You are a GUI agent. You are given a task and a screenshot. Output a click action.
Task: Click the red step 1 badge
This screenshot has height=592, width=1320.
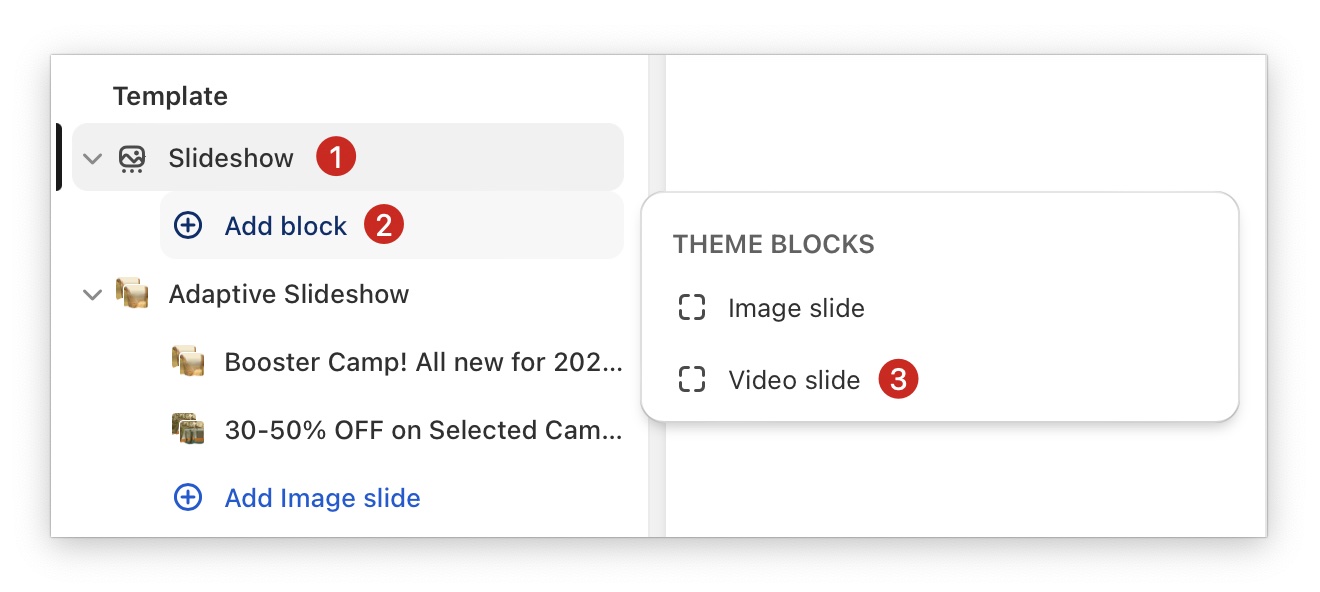pos(336,157)
